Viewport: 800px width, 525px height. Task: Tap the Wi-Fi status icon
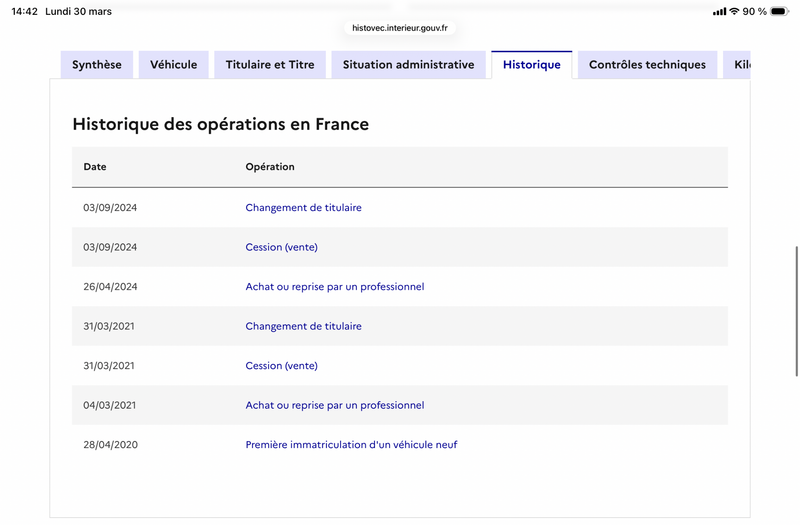[x=734, y=12]
